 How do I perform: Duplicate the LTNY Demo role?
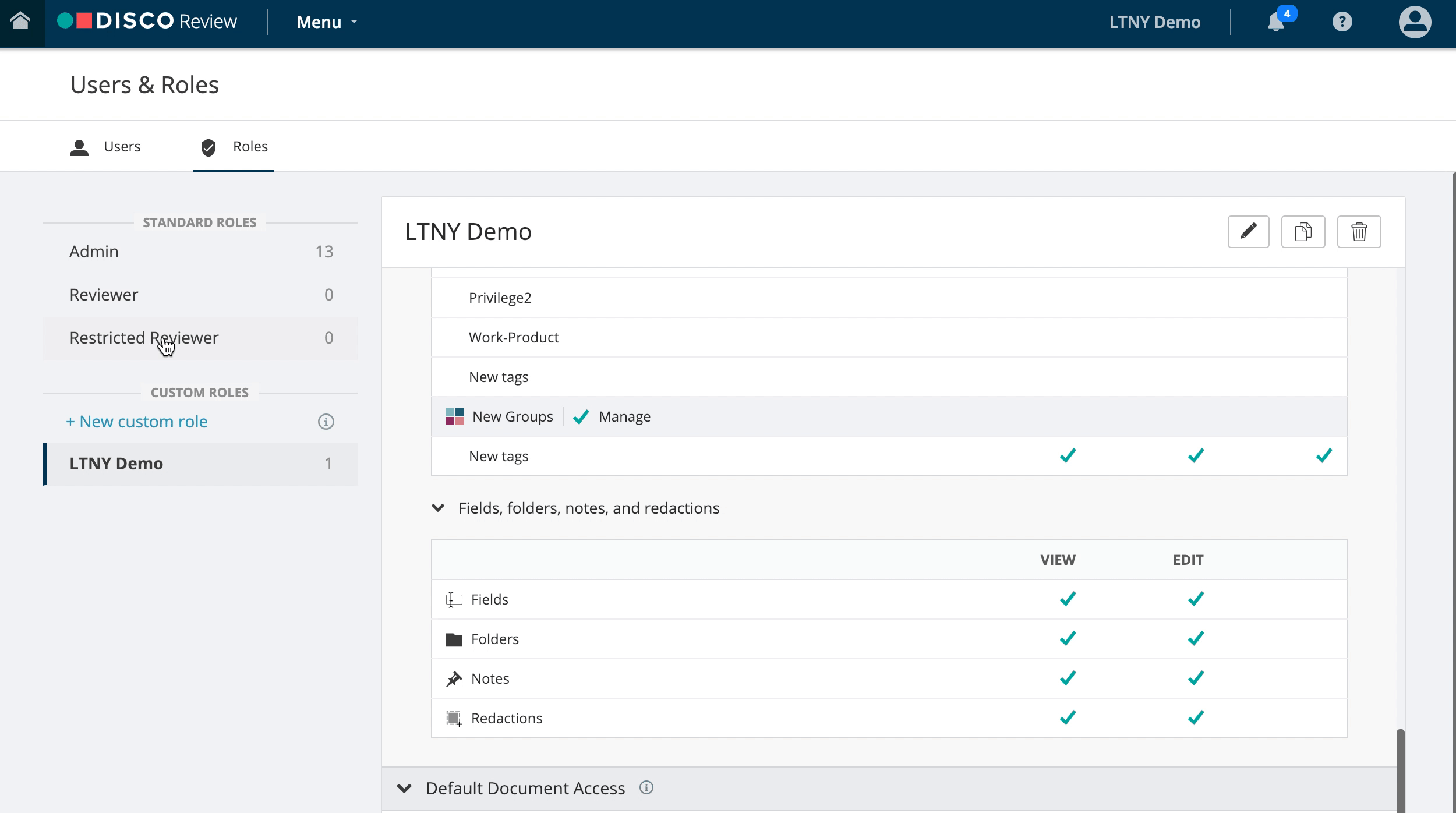1304,232
